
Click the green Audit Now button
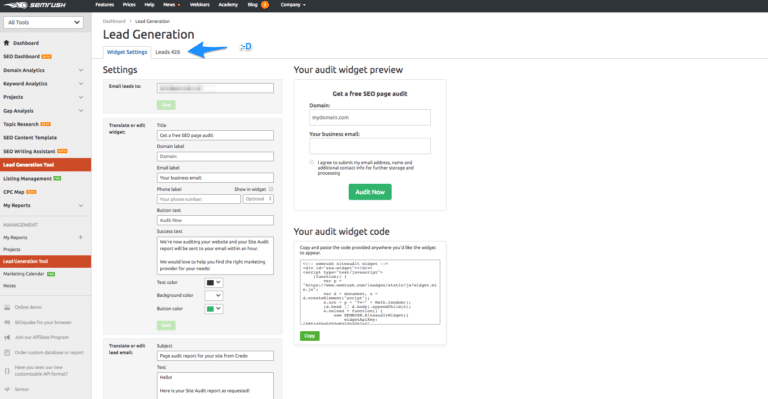pos(370,192)
